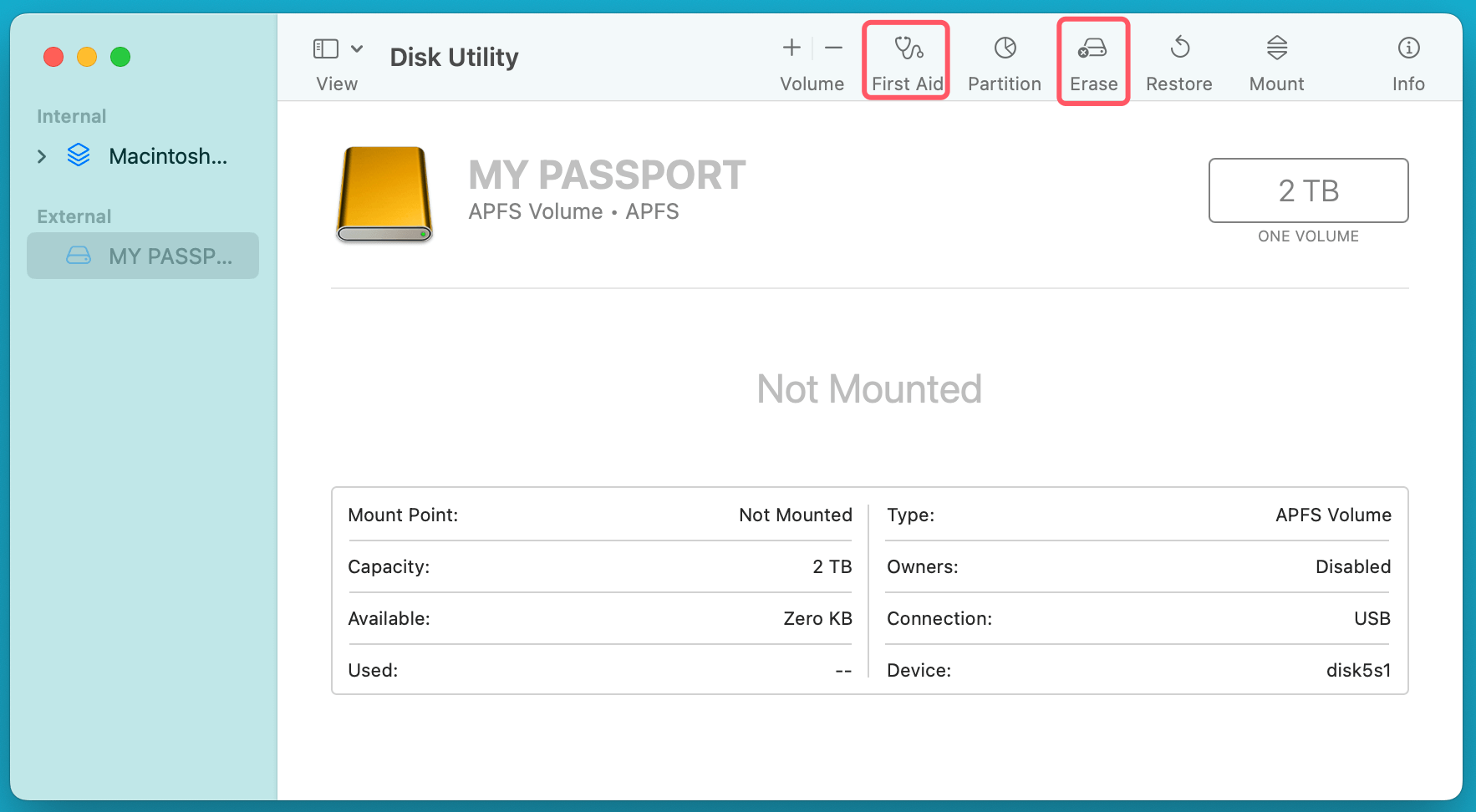Click the Disk Utility window title
This screenshot has width=1476, height=812.
tap(454, 57)
